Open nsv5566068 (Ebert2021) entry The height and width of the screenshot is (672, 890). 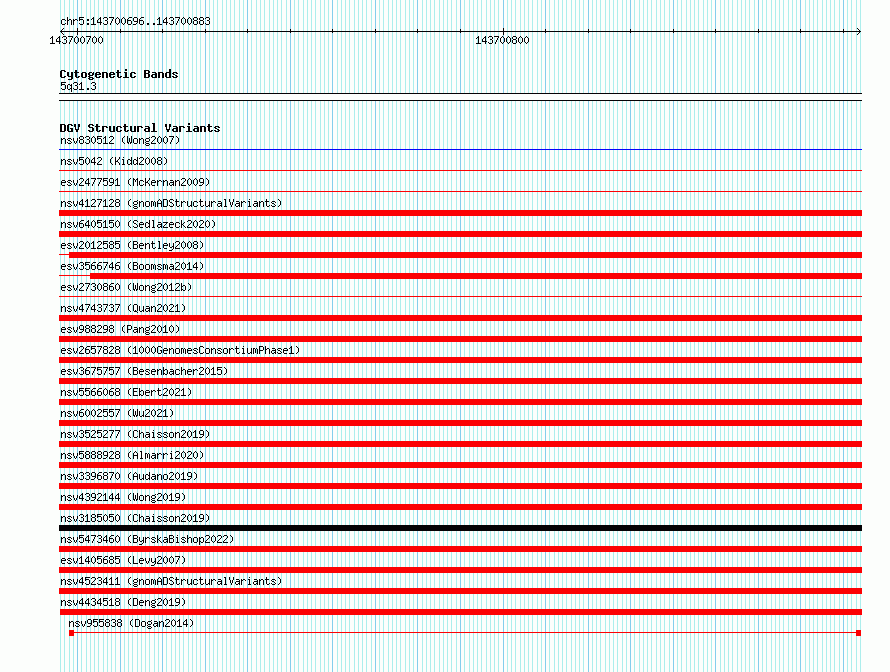(x=126, y=392)
